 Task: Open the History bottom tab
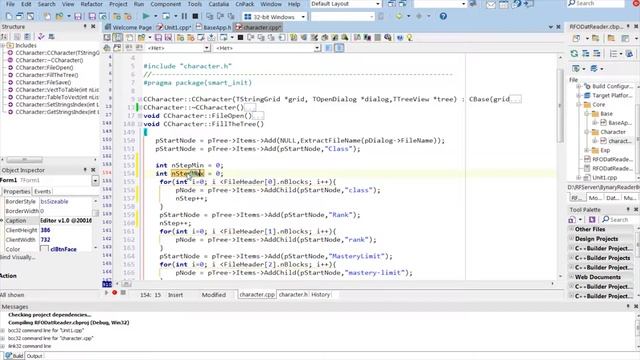click(320, 294)
